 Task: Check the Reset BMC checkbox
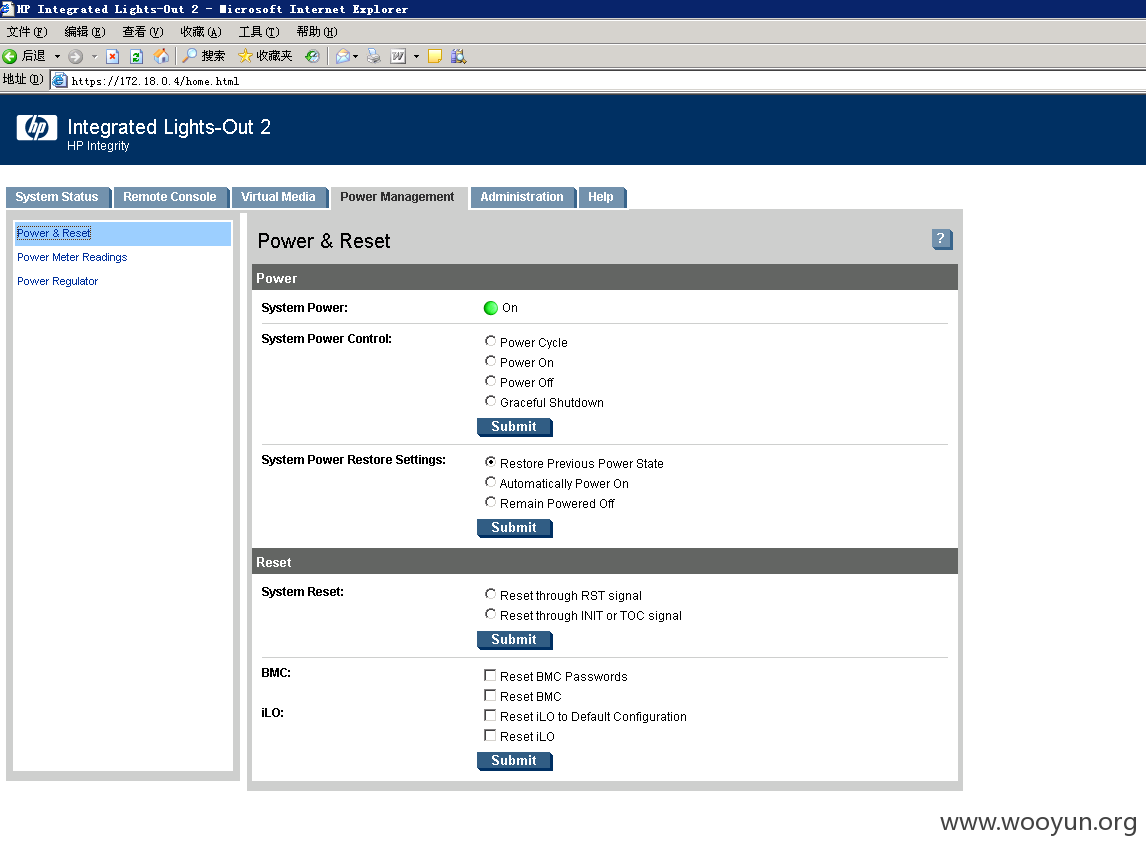tap(490, 695)
